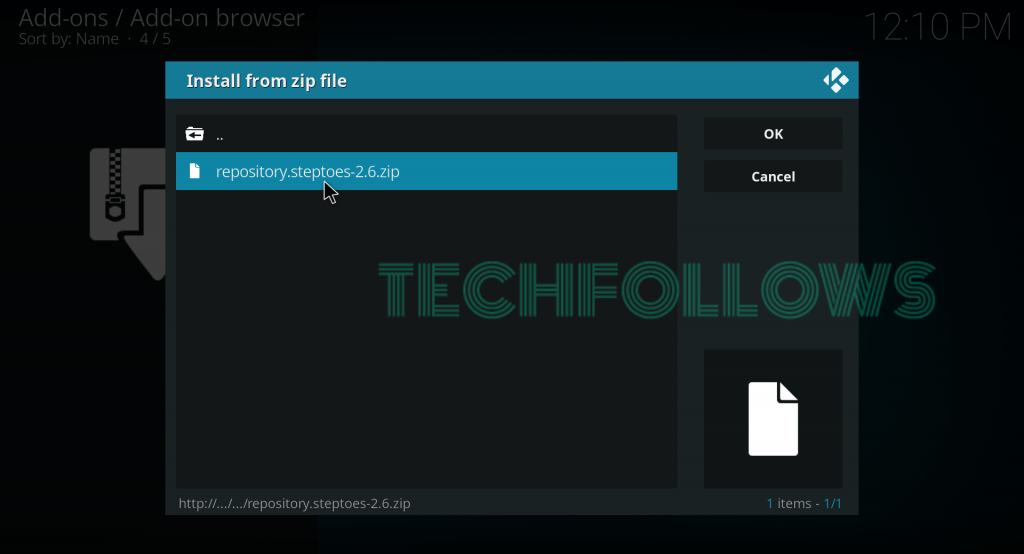Click the parent folder back icon
The height and width of the screenshot is (554, 1024).
pos(195,134)
